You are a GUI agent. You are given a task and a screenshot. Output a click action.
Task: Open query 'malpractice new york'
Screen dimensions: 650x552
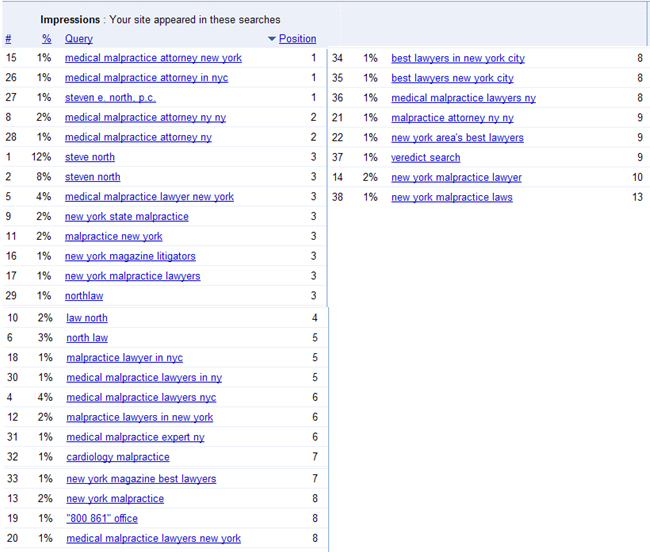114,237
